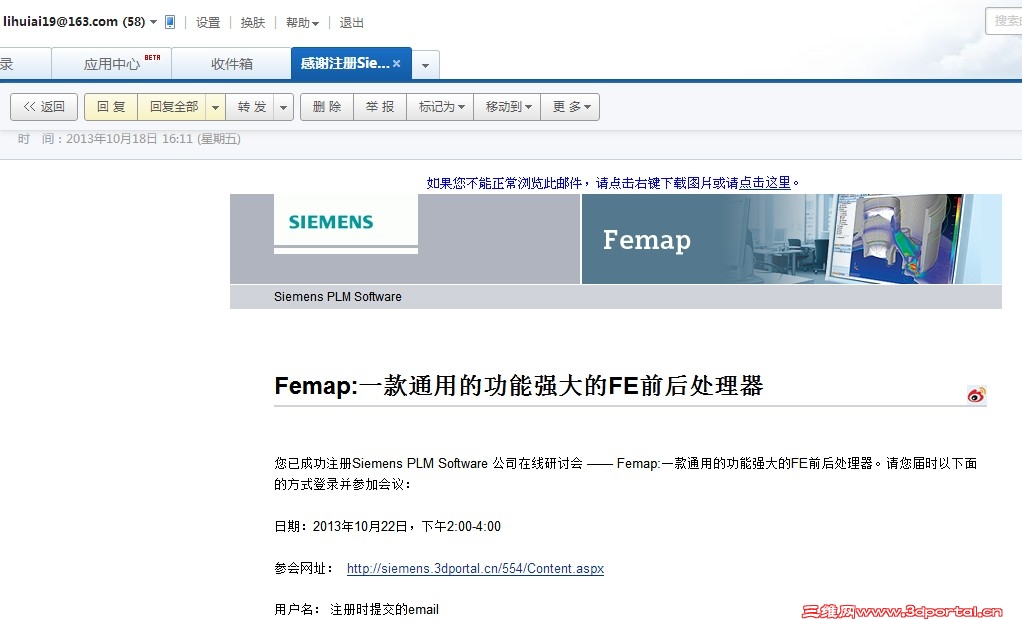
Task: Open 移动到 move-to dropdown
Action: 508,107
